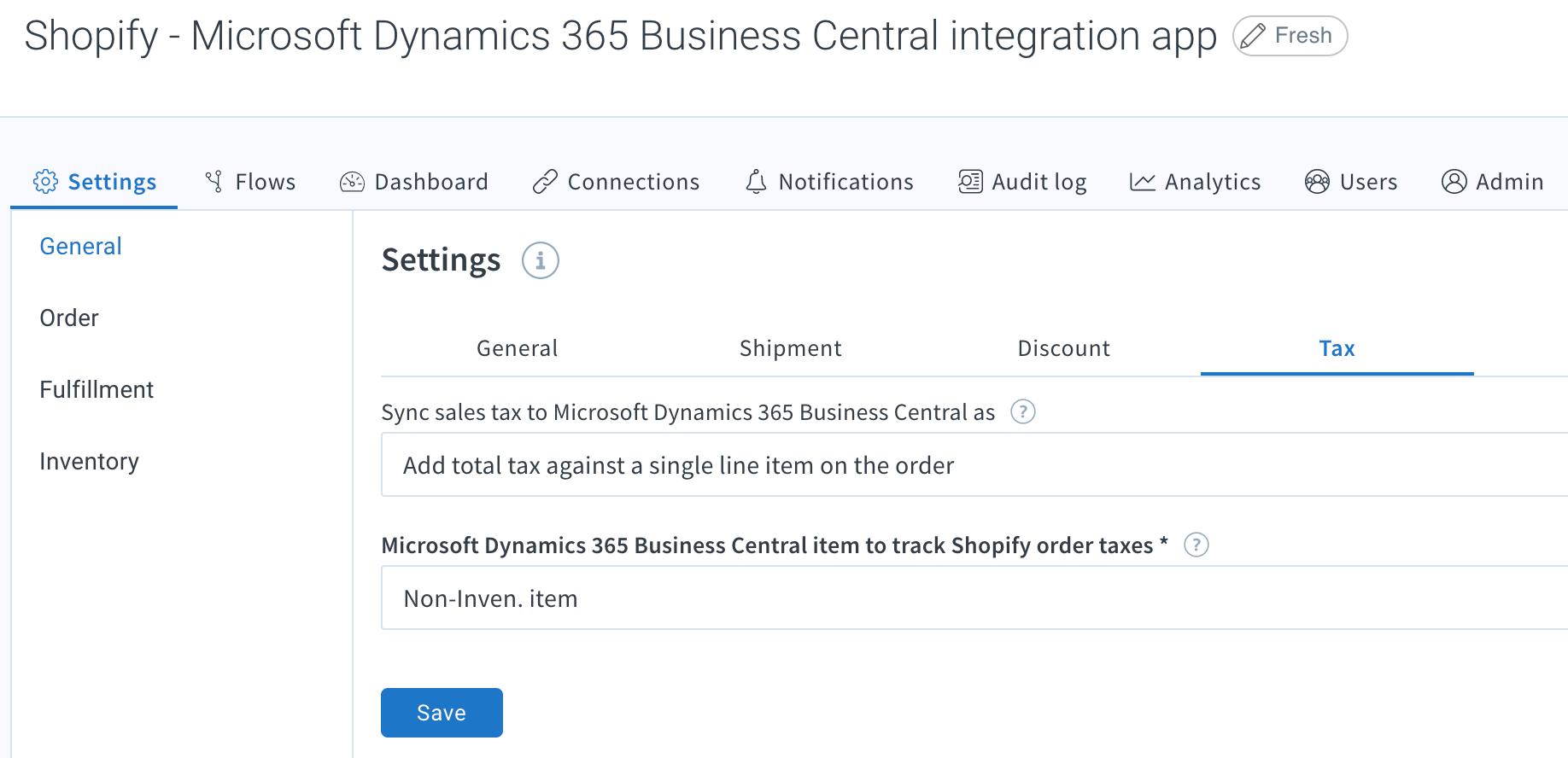Image resolution: width=1568 pixels, height=758 pixels.
Task: Click the Dashboard gauge icon
Action: click(352, 182)
